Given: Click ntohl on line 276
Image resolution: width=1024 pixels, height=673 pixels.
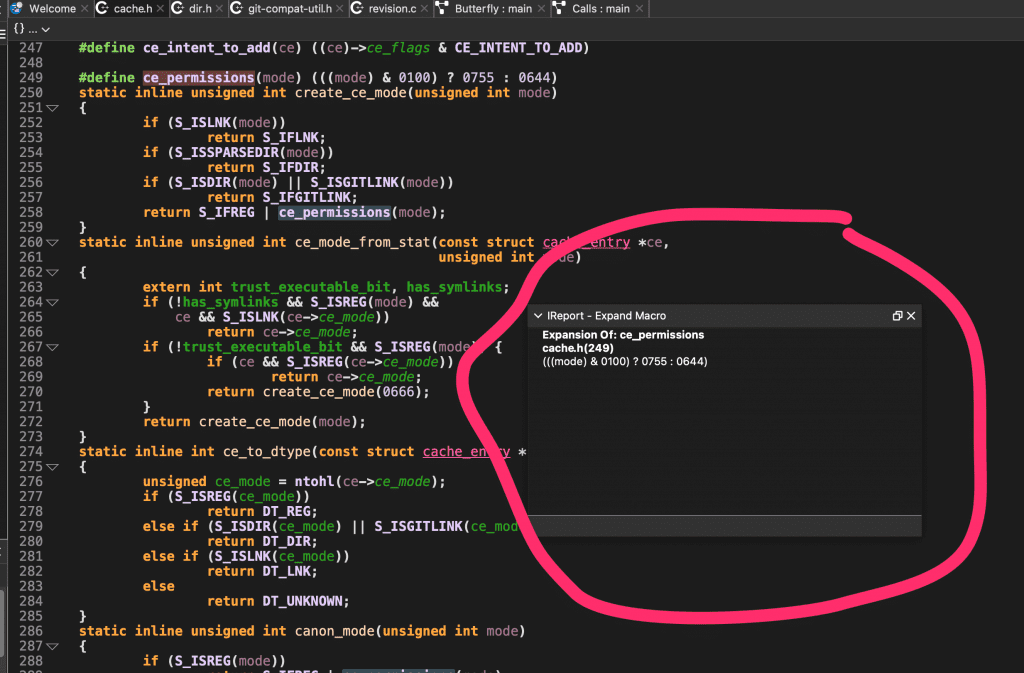Looking at the screenshot, I should pyautogui.click(x=314, y=482).
